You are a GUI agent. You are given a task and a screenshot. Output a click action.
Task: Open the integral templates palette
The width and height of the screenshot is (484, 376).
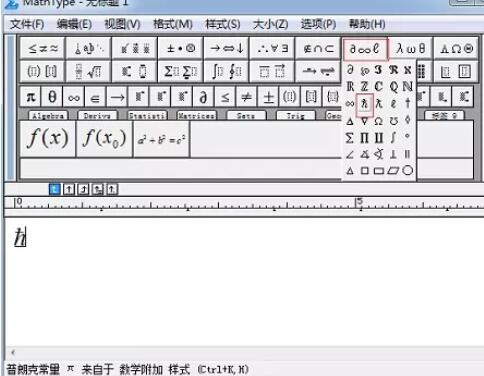coord(227,71)
